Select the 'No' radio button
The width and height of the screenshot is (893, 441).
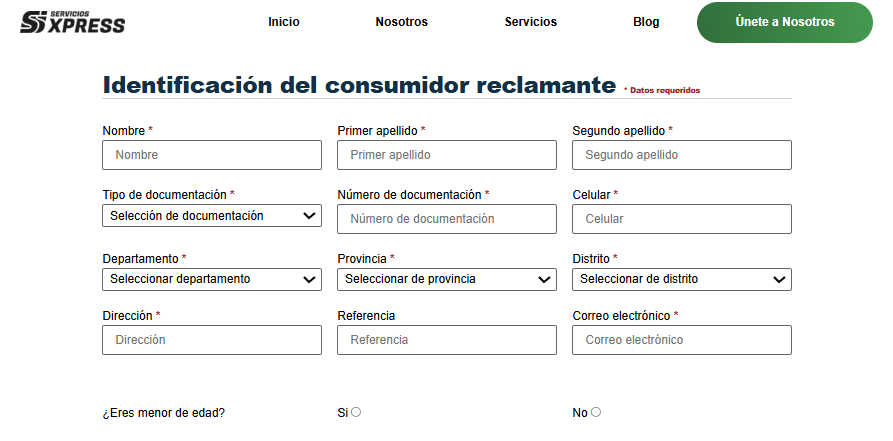click(596, 412)
